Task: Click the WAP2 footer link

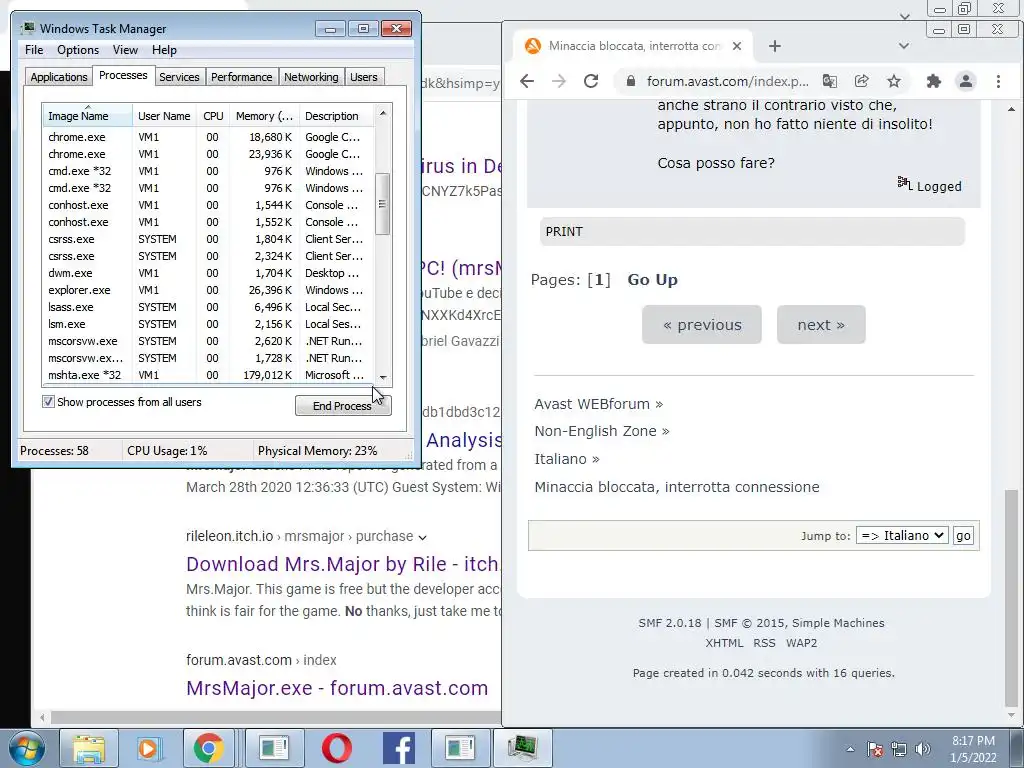Action: [801, 643]
